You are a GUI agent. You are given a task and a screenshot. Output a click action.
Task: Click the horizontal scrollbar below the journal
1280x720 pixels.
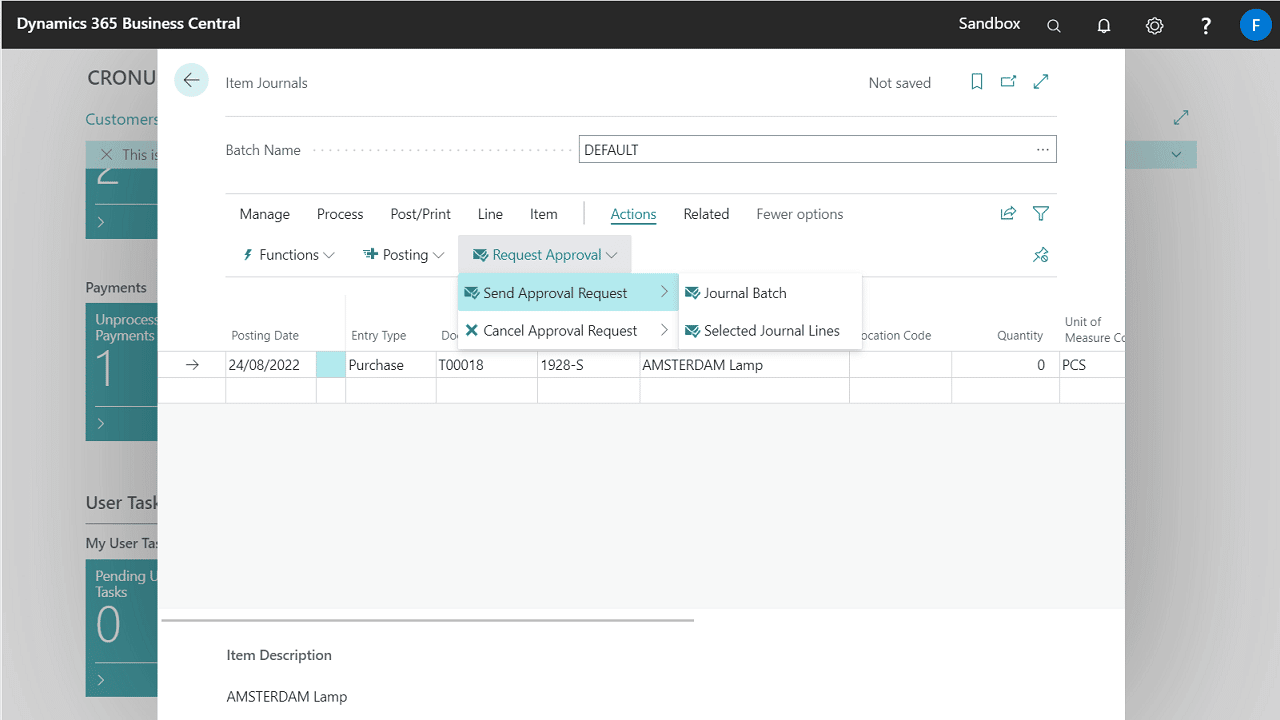[x=428, y=620]
